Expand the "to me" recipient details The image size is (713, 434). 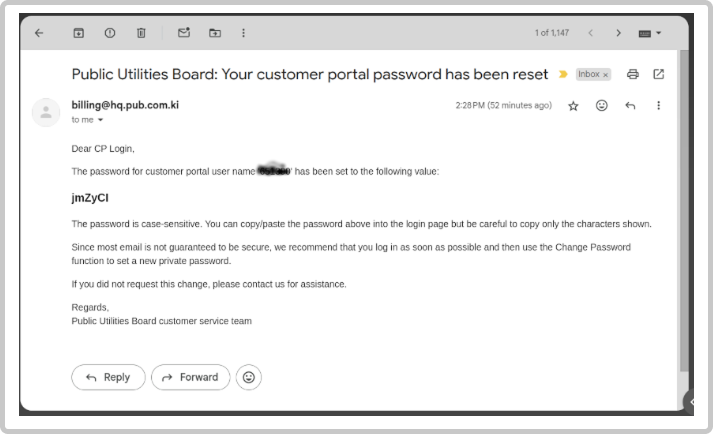[x=100, y=120]
